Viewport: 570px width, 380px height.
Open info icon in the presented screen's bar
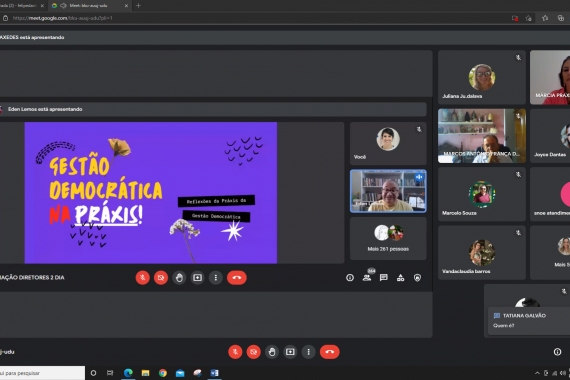tap(350, 278)
